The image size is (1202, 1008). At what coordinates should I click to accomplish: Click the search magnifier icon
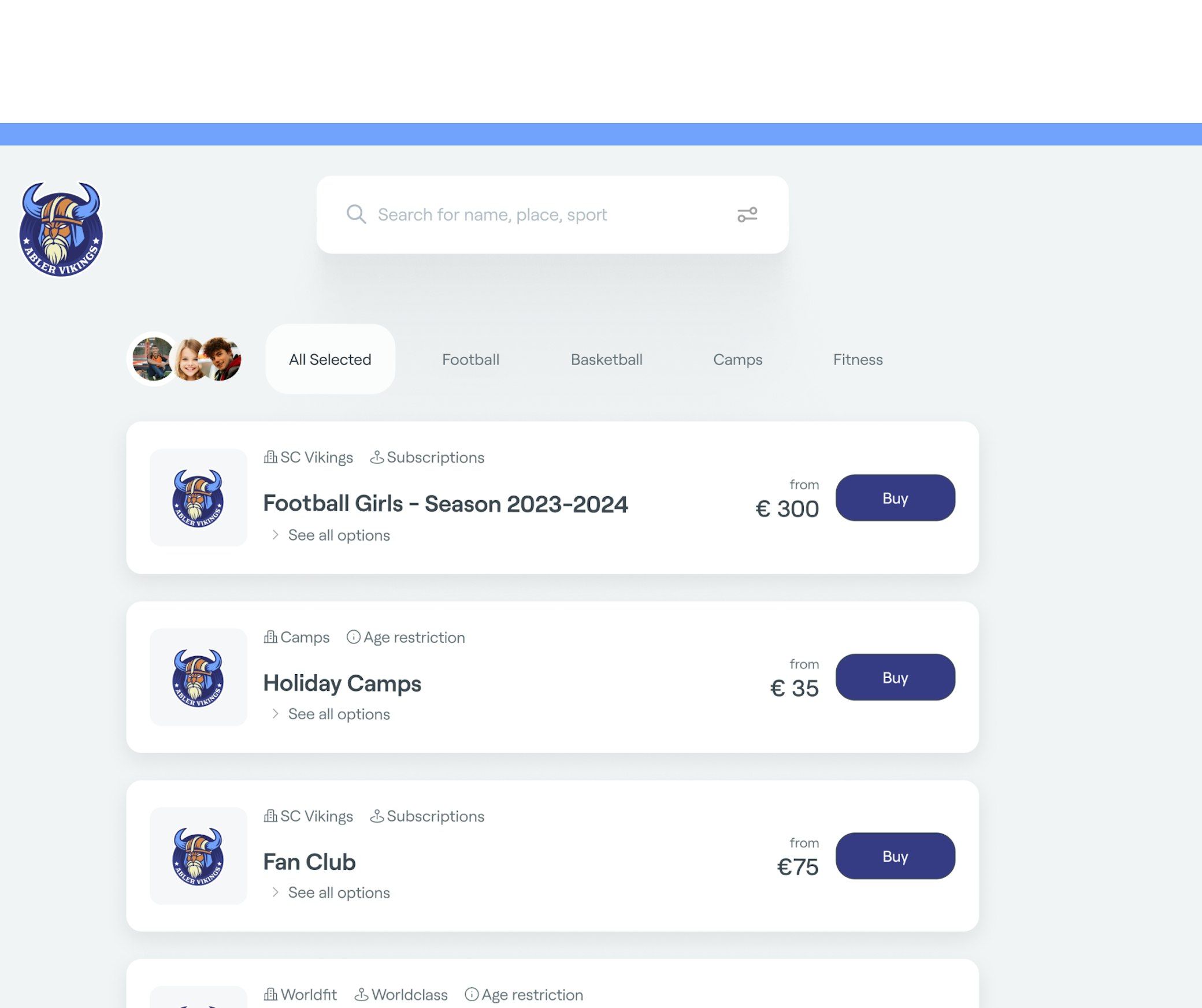point(356,214)
